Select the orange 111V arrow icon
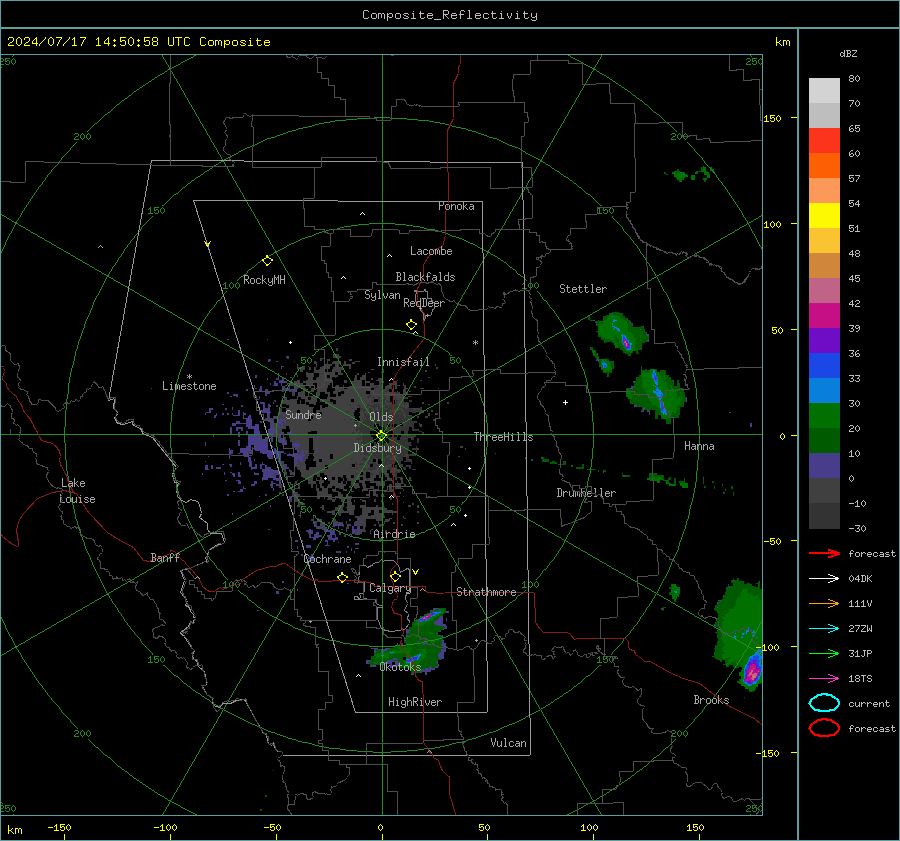Image resolution: width=900 pixels, height=841 pixels. [824, 603]
